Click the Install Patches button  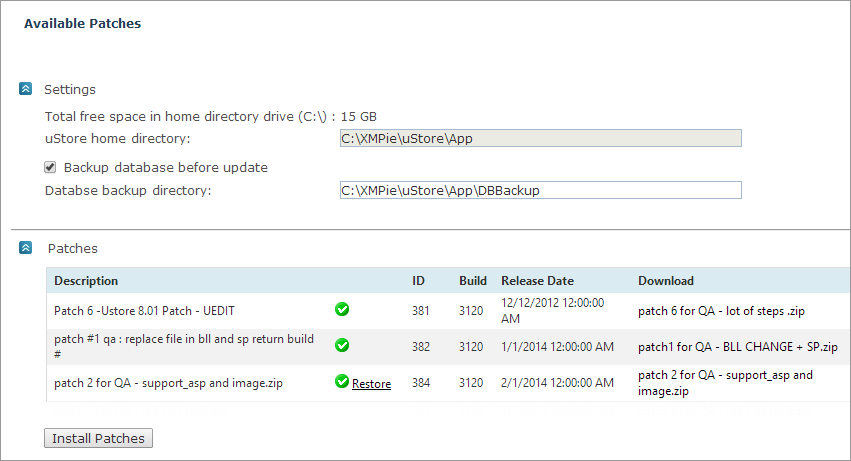coord(98,438)
